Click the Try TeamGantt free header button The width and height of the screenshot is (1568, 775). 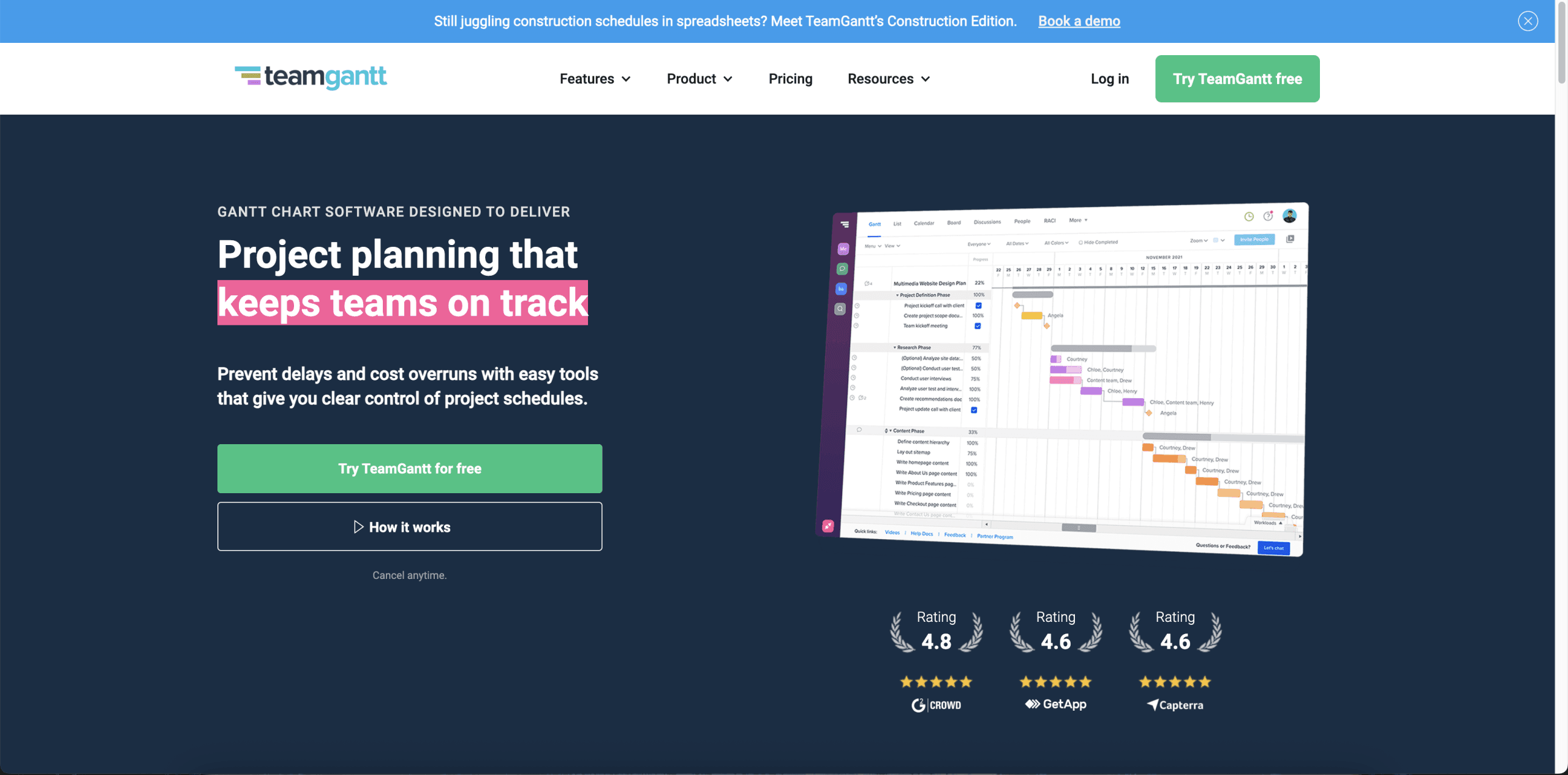pos(1237,78)
